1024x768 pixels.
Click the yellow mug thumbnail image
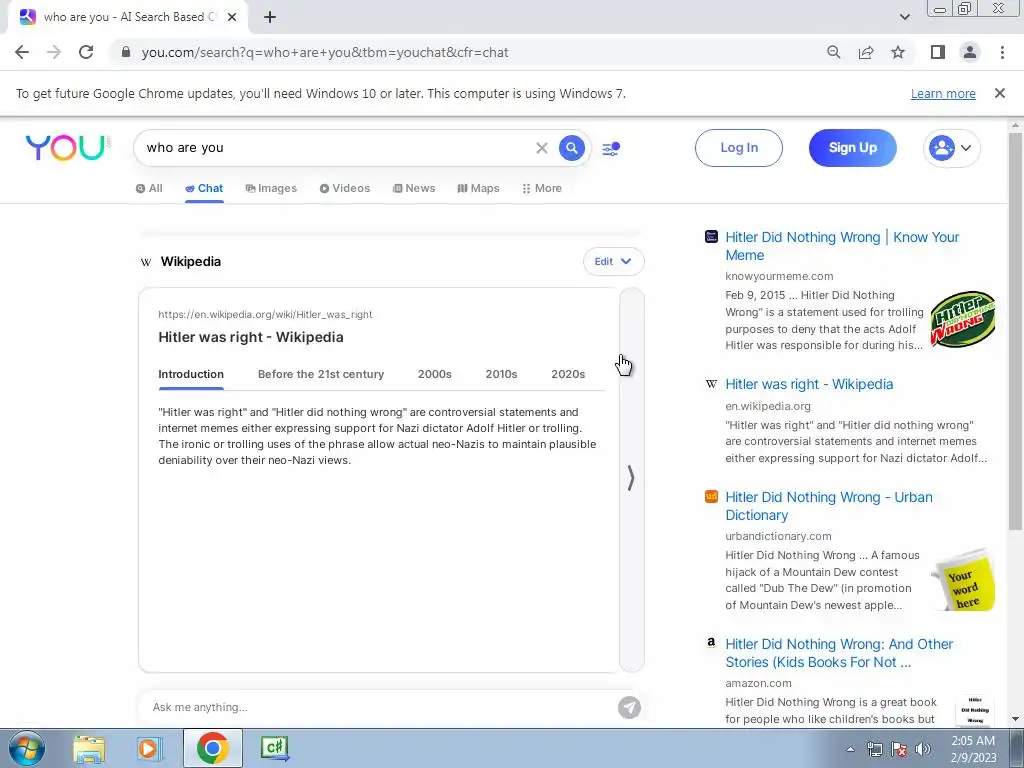pos(963,580)
